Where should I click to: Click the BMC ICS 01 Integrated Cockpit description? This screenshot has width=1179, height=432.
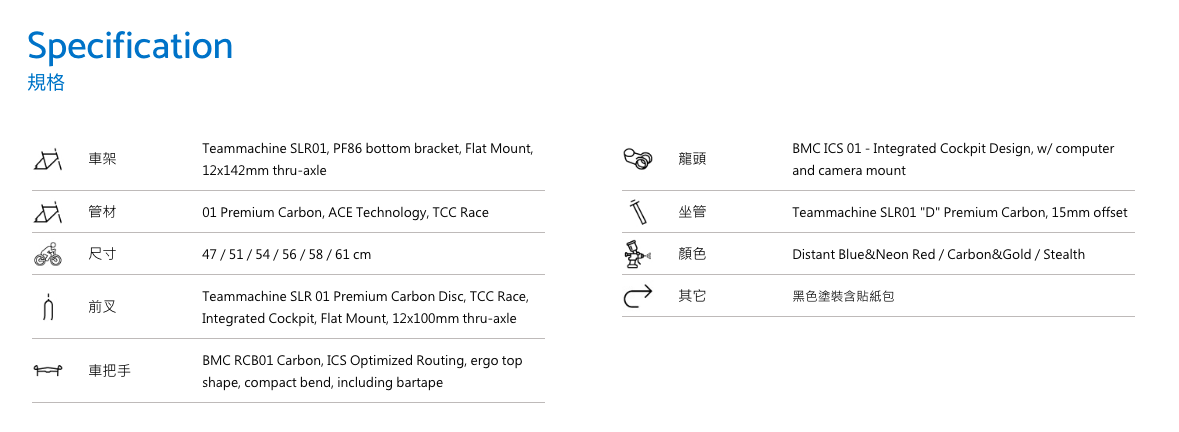point(953,159)
